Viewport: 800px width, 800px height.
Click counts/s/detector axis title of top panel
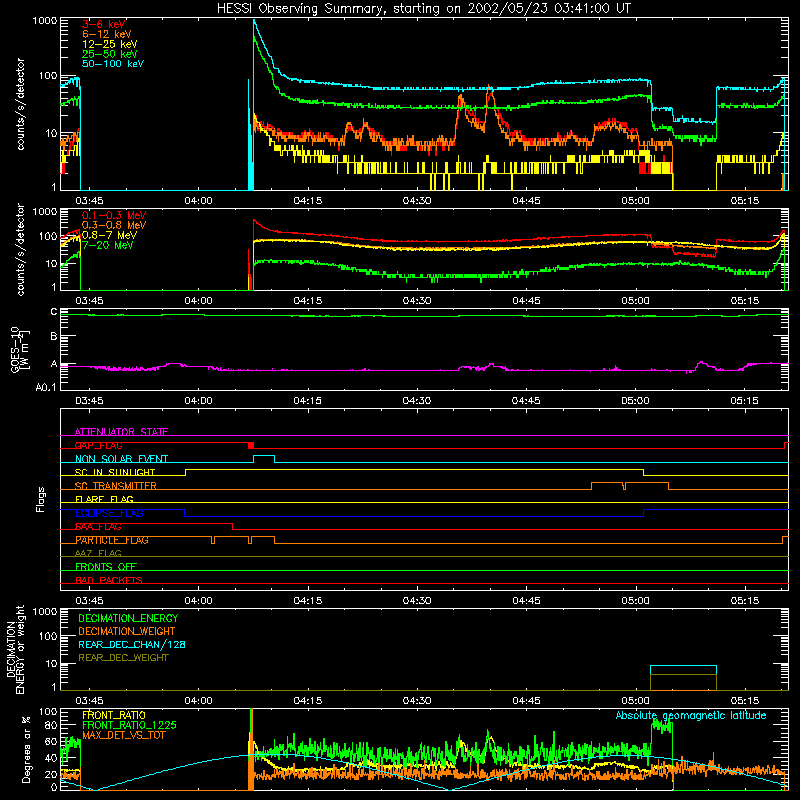point(20,104)
